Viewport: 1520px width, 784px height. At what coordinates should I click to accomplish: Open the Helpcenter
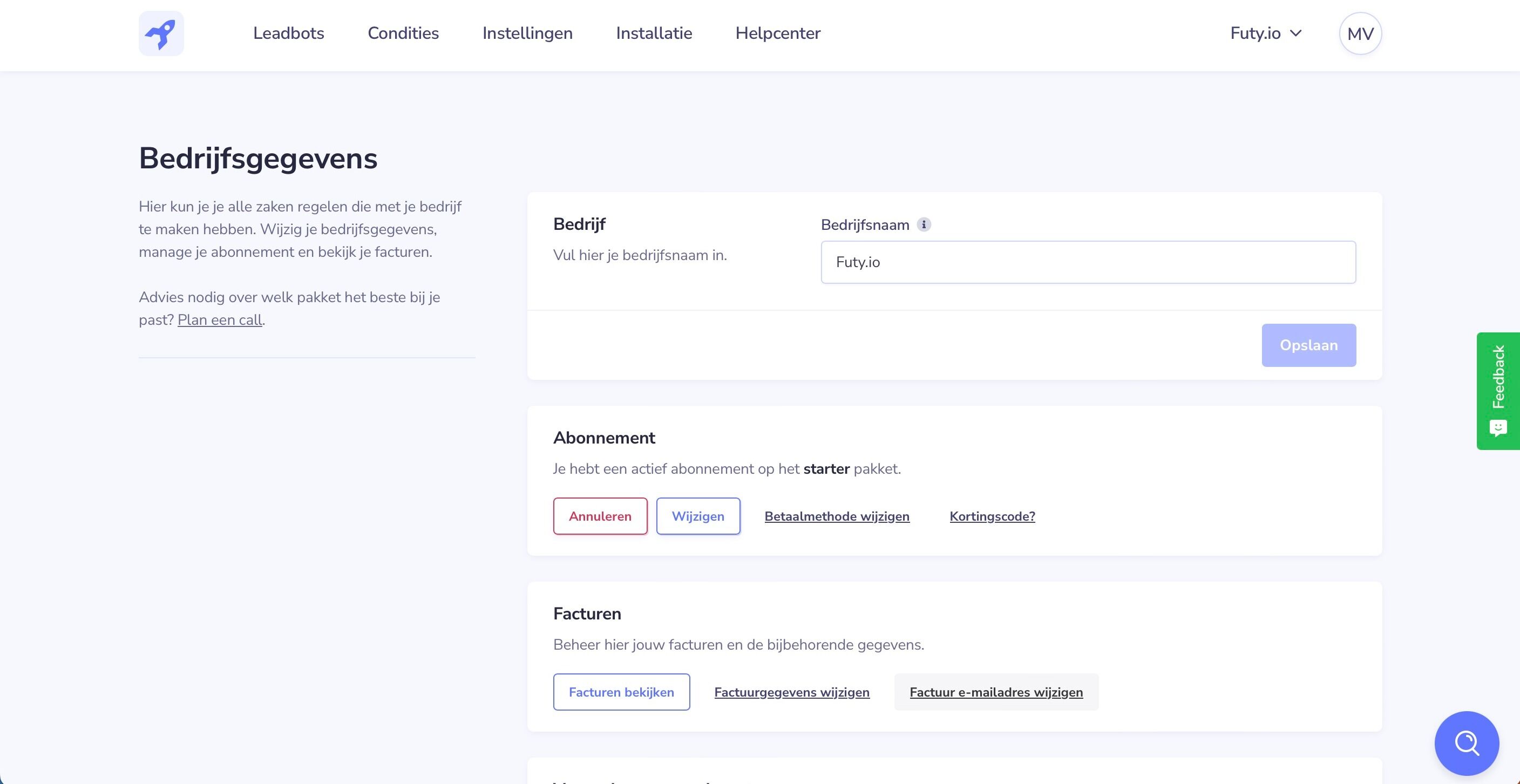(778, 33)
